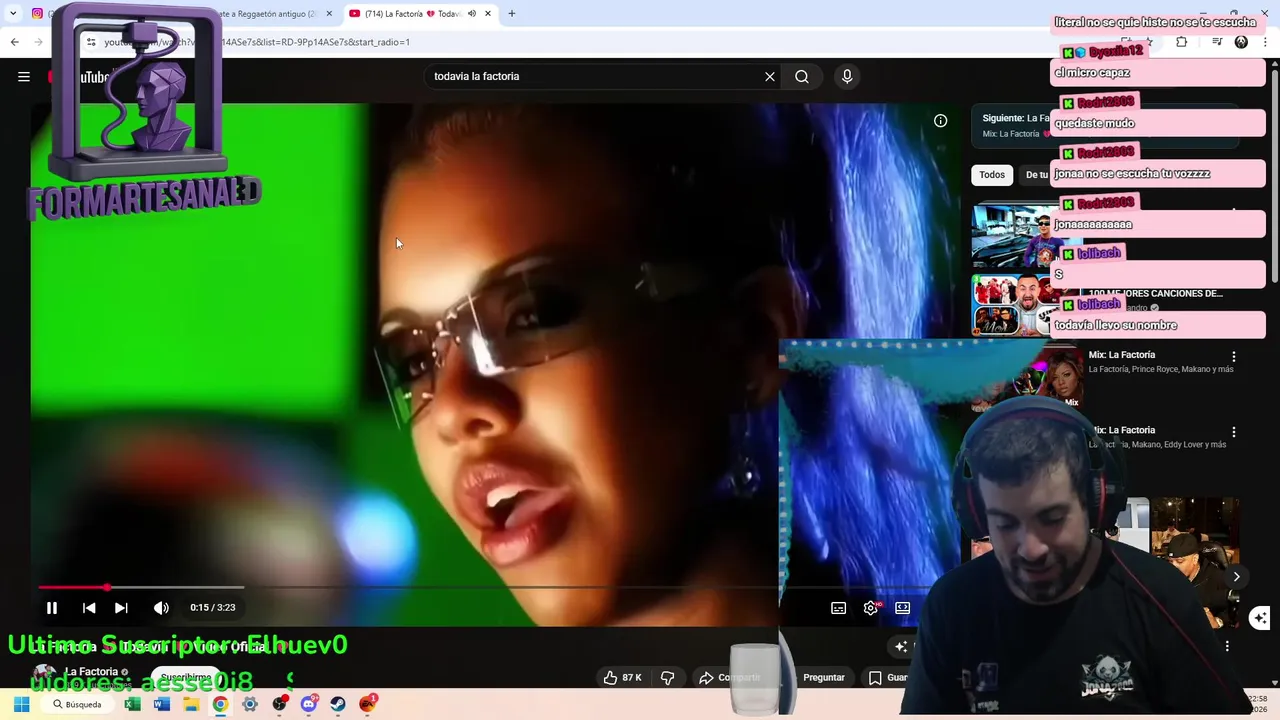Pause the YouTube video
The height and width of the screenshot is (720, 1280).
(x=52, y=607)
